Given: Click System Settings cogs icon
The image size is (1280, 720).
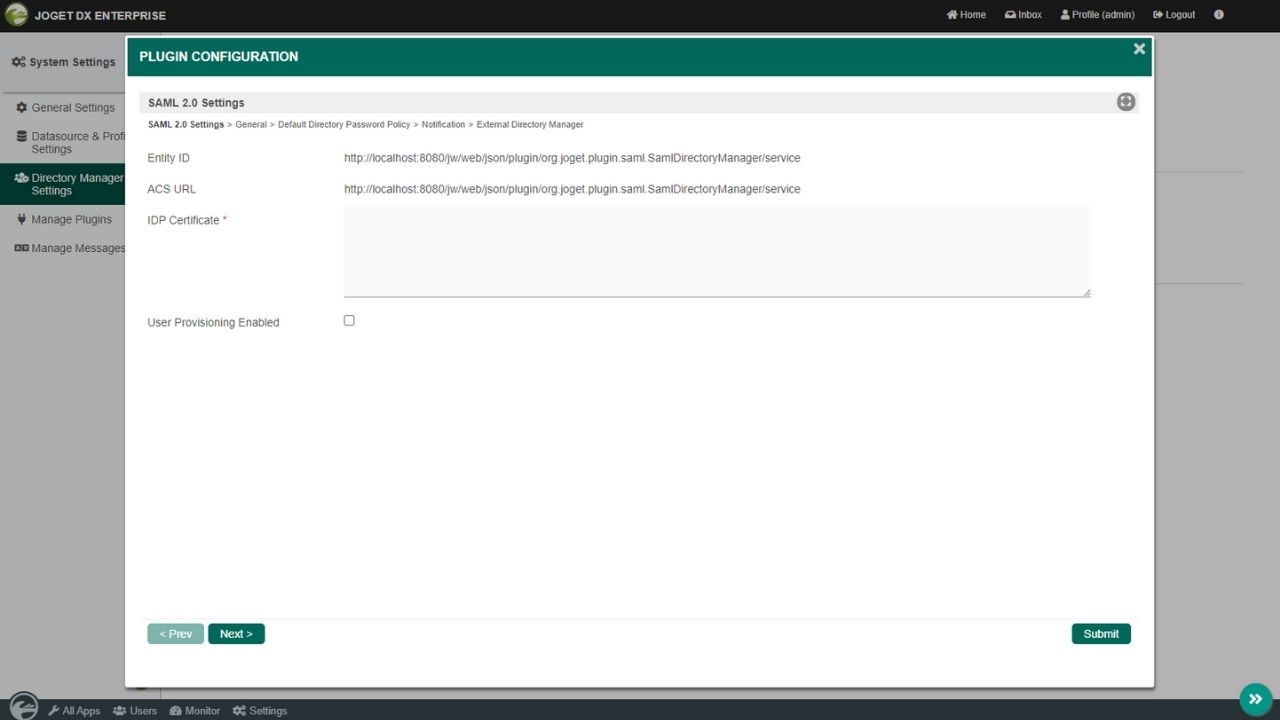Looking at the screenshot, I should (19, 62).
